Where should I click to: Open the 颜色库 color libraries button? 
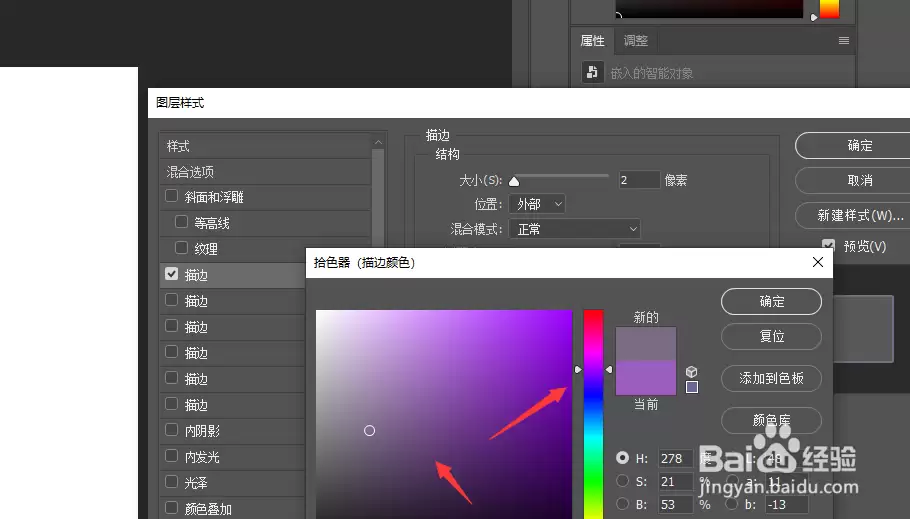coord(771,420)
